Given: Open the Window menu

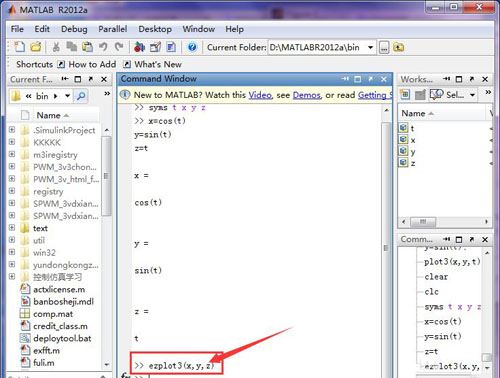Looking at the screenshot, I should tap(199, 29).
